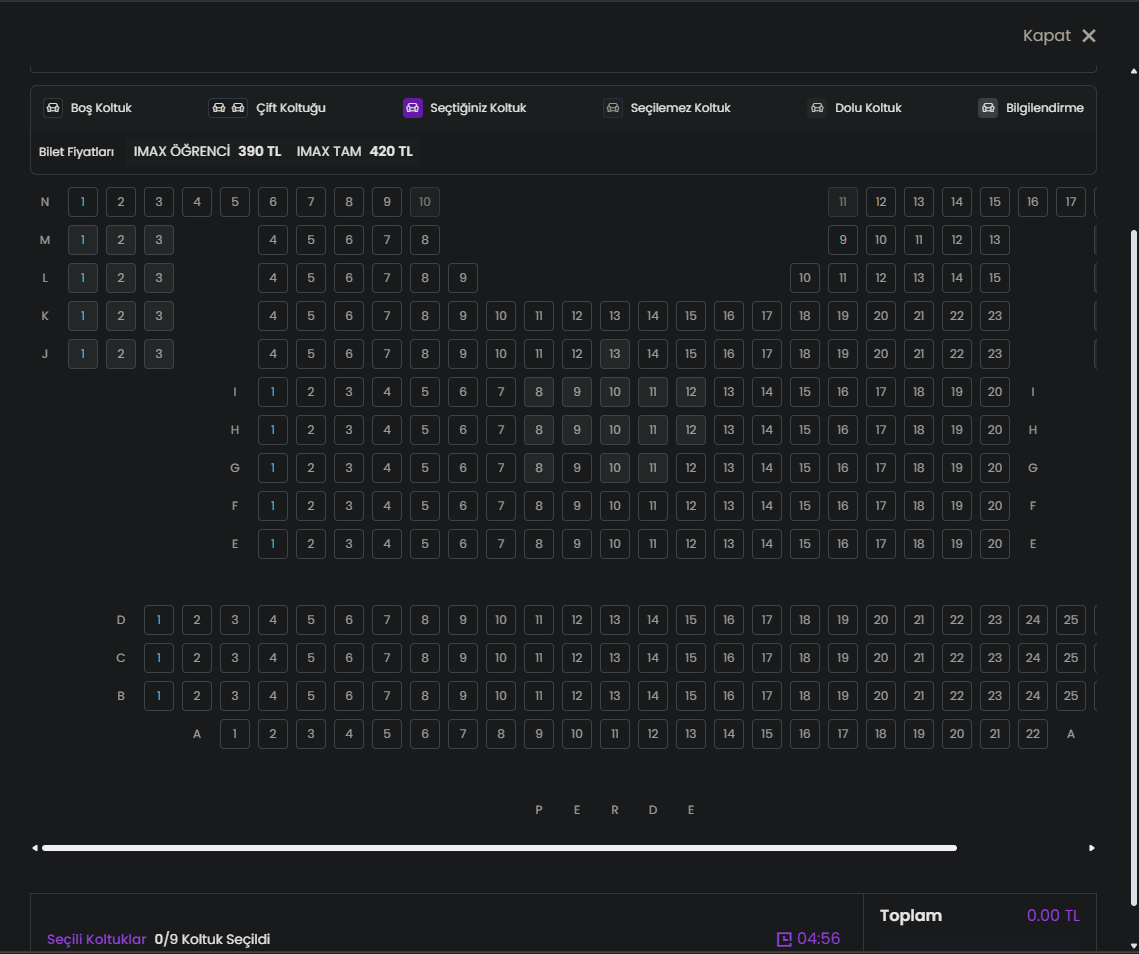Viewport: 1139px width, 954px height.
Task: Select seat 1 in row I
Action: [273, 392]
